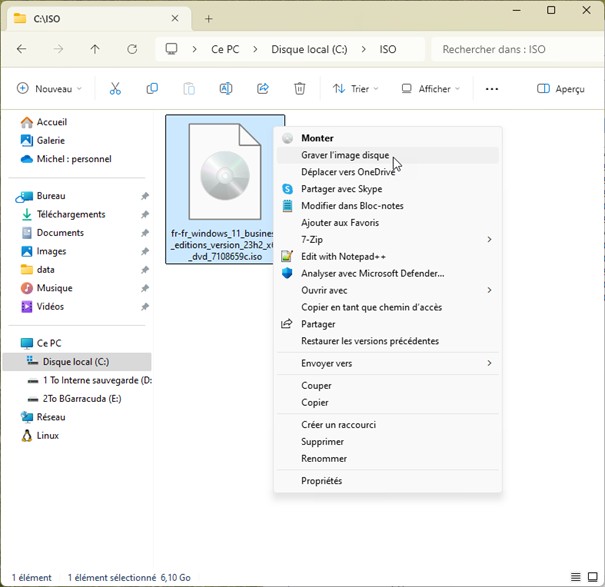The image size is (605, 587).
Task: Click the Rename icon in toolbar
Action: [x=226, y=89]
